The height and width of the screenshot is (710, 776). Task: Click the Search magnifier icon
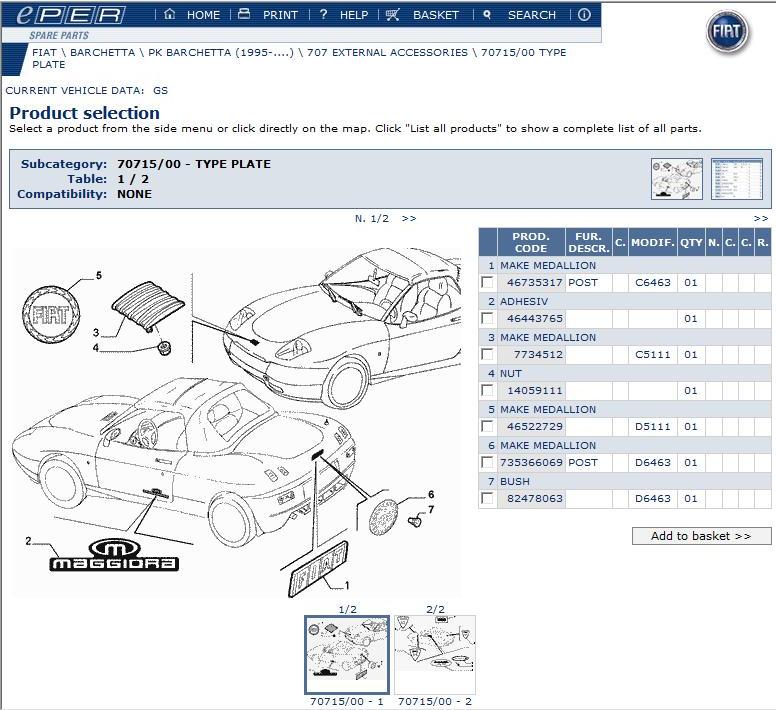coord(487,15)
